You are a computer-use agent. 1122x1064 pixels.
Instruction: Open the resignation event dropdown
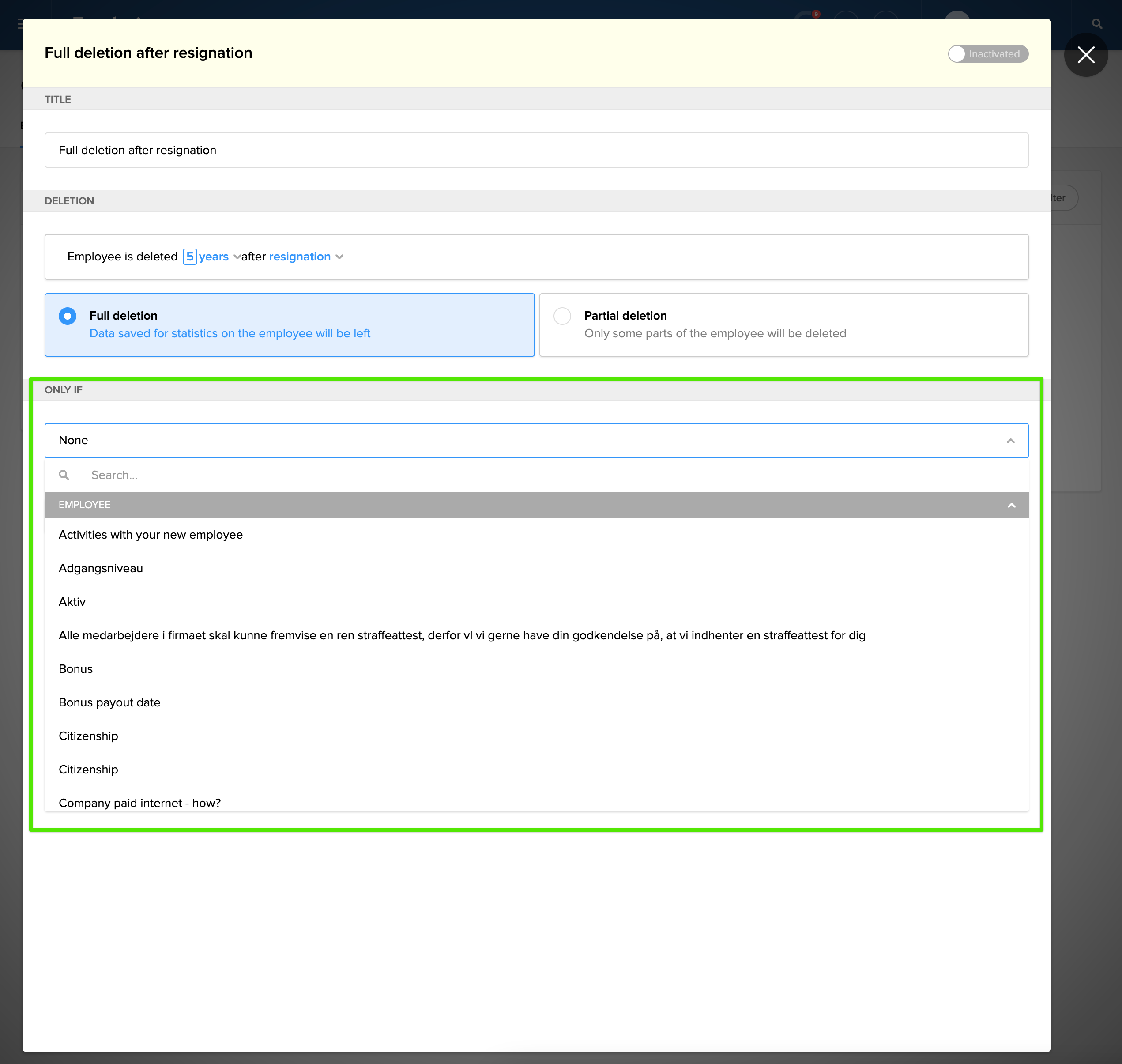[305, 257]
